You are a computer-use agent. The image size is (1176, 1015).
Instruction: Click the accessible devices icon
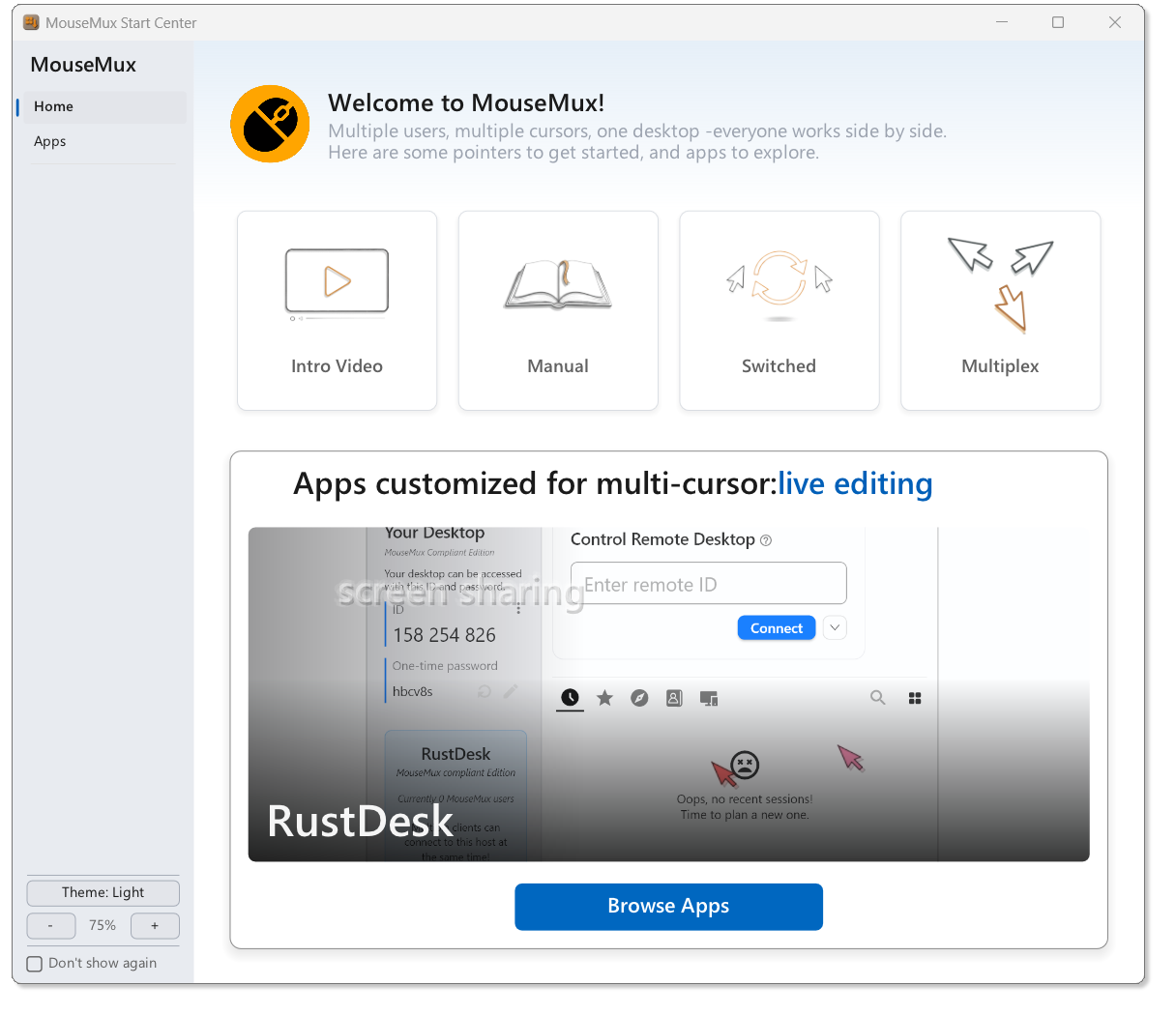point(709,698)
